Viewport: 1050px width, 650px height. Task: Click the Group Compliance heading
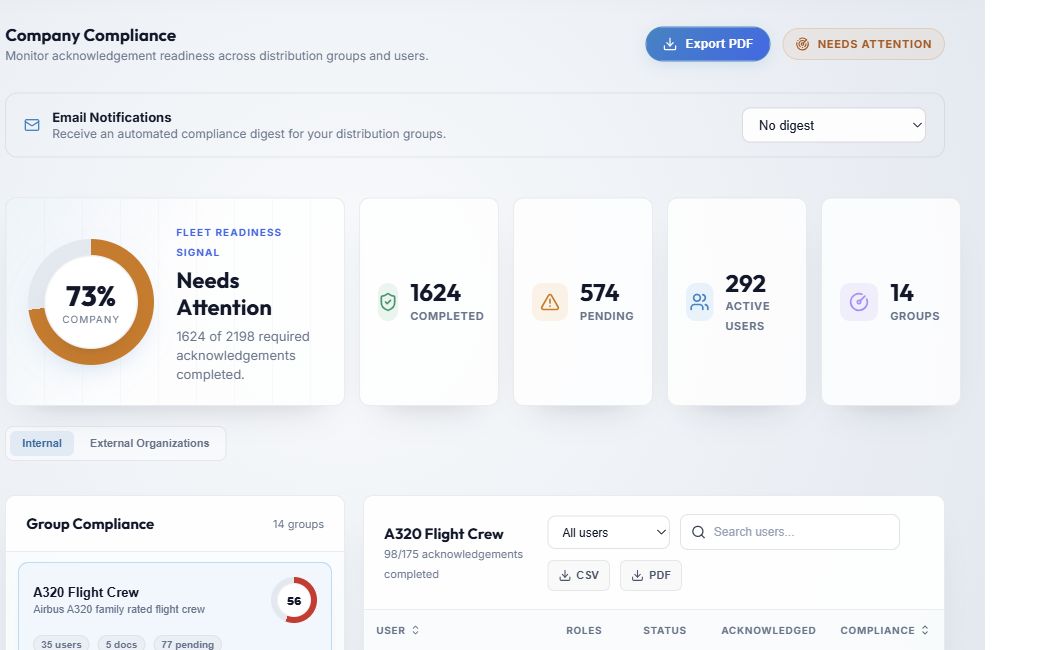[x=90, y=524]
